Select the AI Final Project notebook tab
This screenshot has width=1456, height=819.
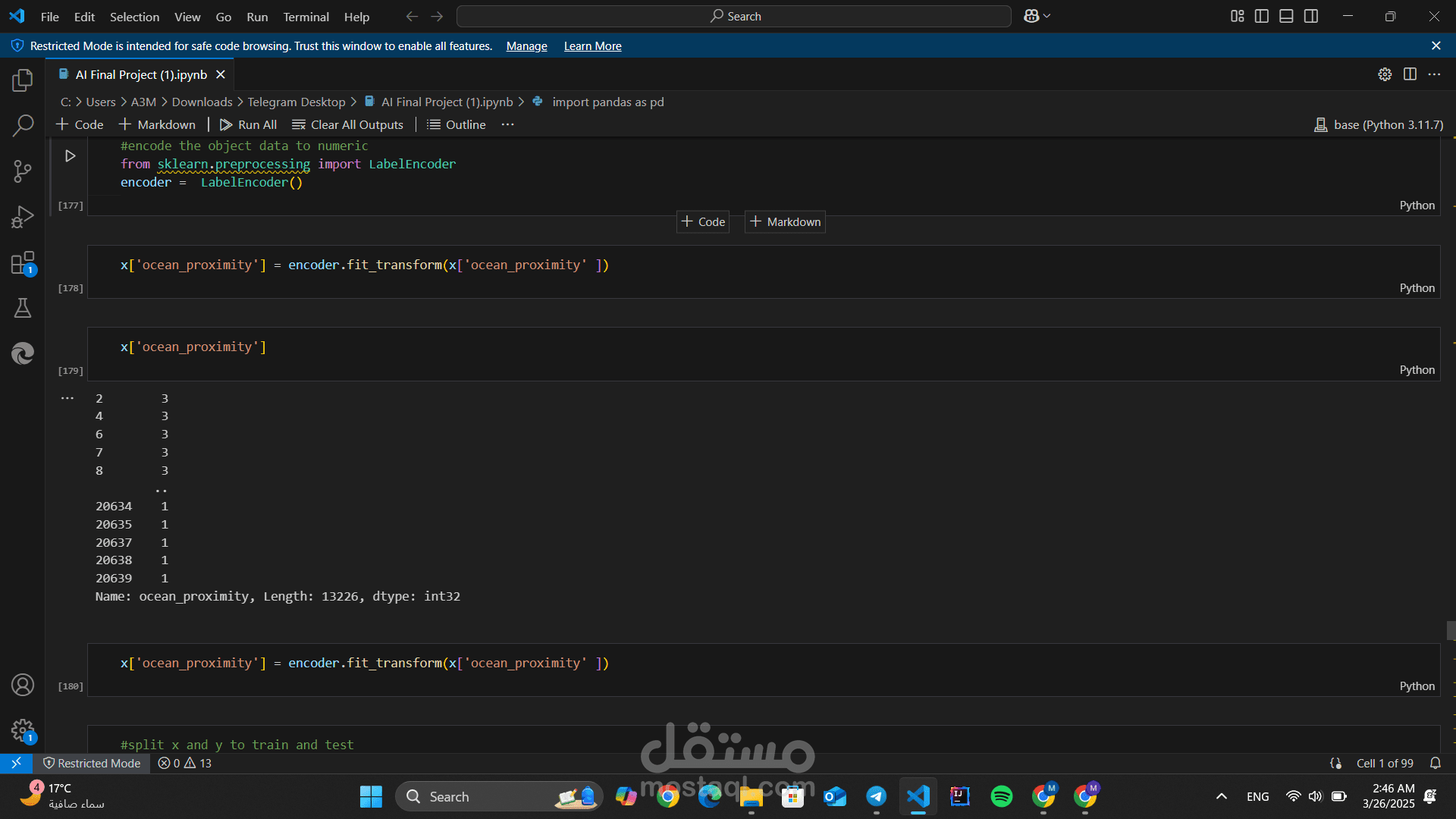(141, 74)
